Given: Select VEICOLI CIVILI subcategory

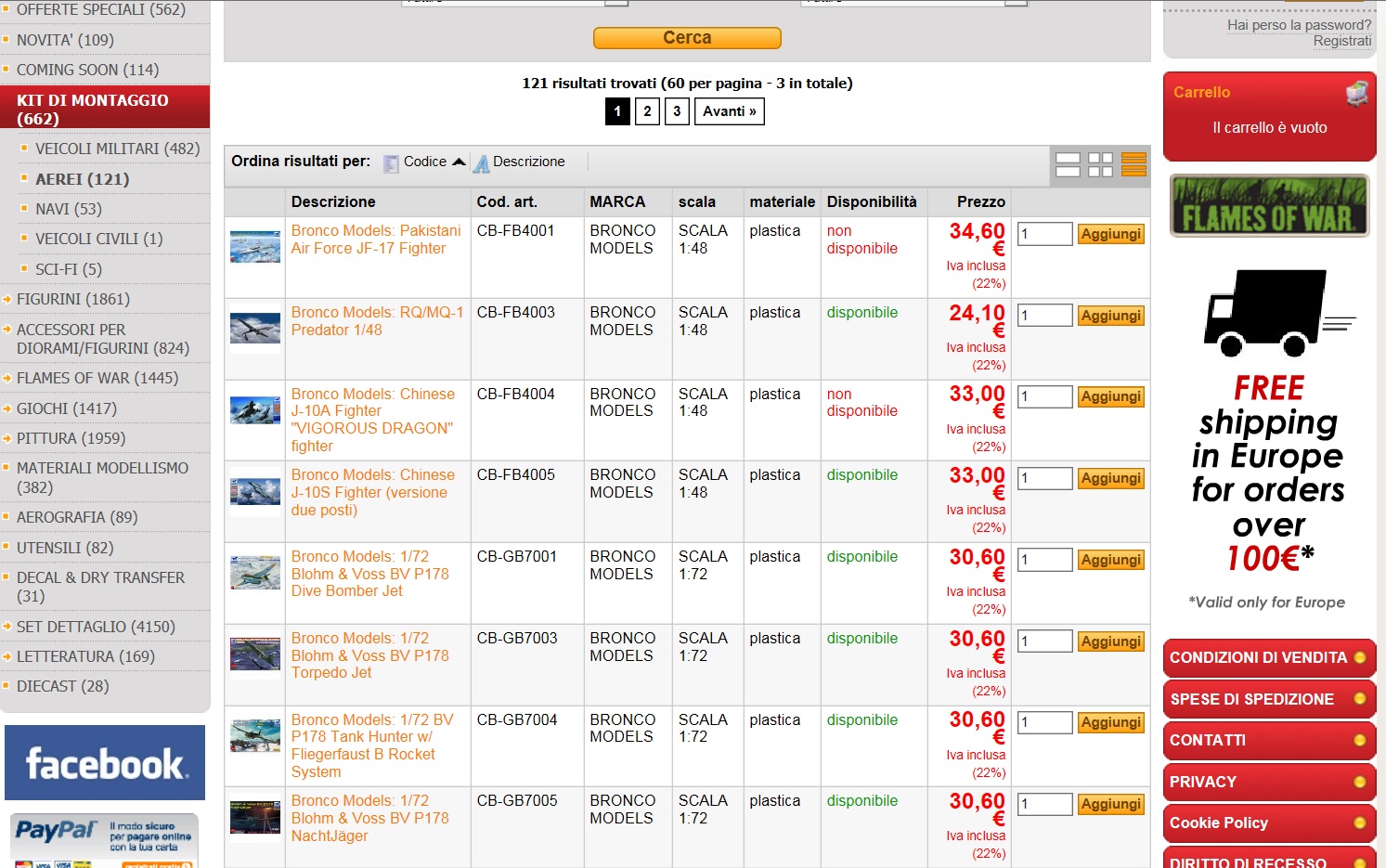Looking at the screenshot, I should click(x=99, y=239).
